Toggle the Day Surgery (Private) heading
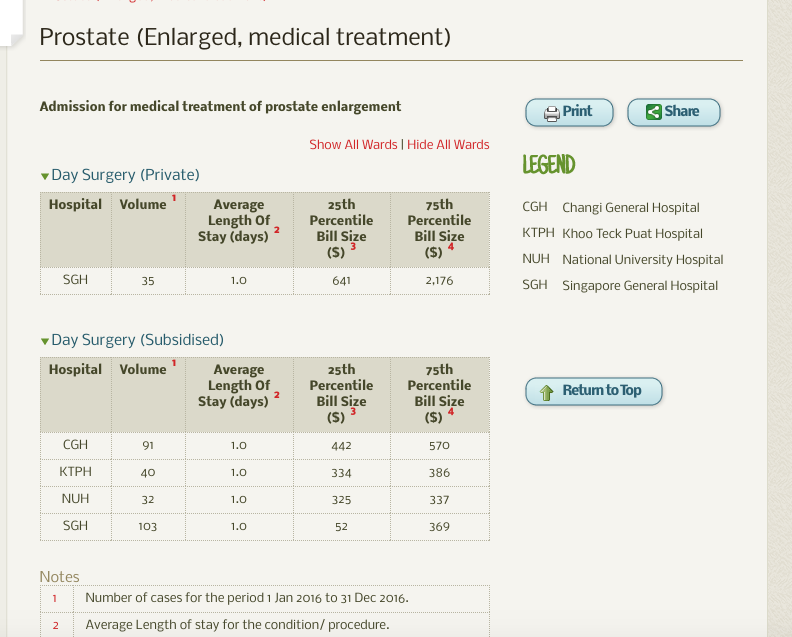Screen dimensions: 792x637 click(x=125, y=175)
